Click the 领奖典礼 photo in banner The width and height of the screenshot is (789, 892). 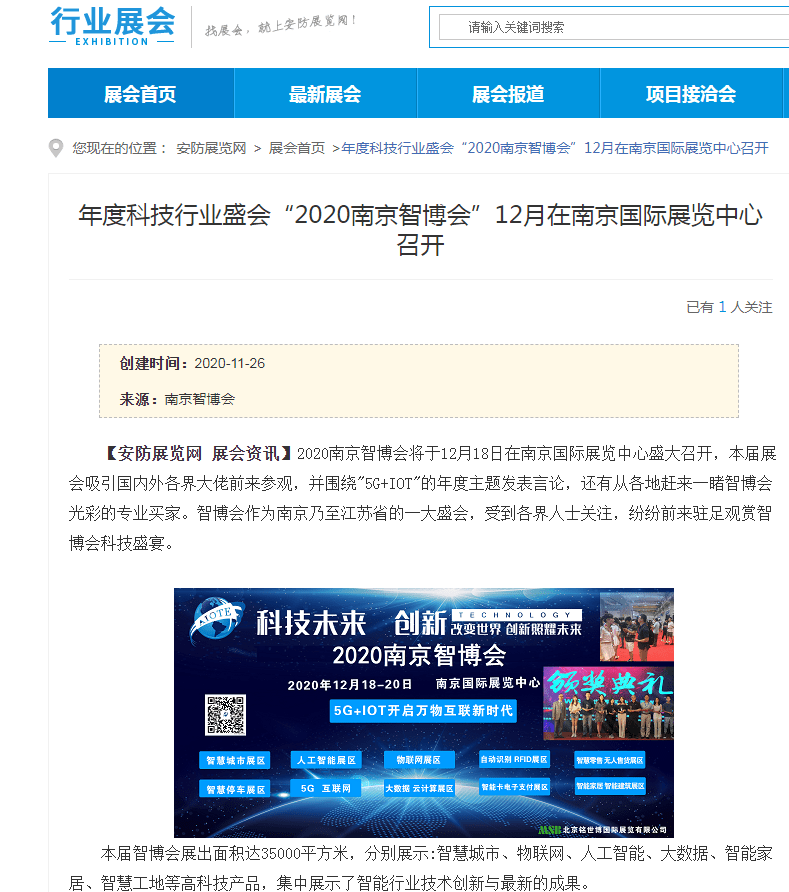click(609, 703)
